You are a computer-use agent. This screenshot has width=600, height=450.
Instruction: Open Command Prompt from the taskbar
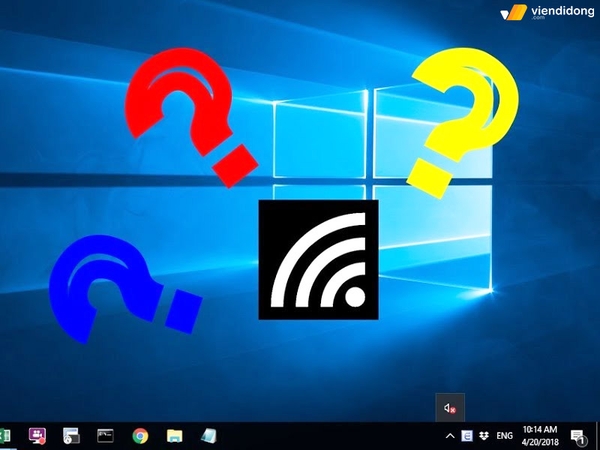point(105,436)
